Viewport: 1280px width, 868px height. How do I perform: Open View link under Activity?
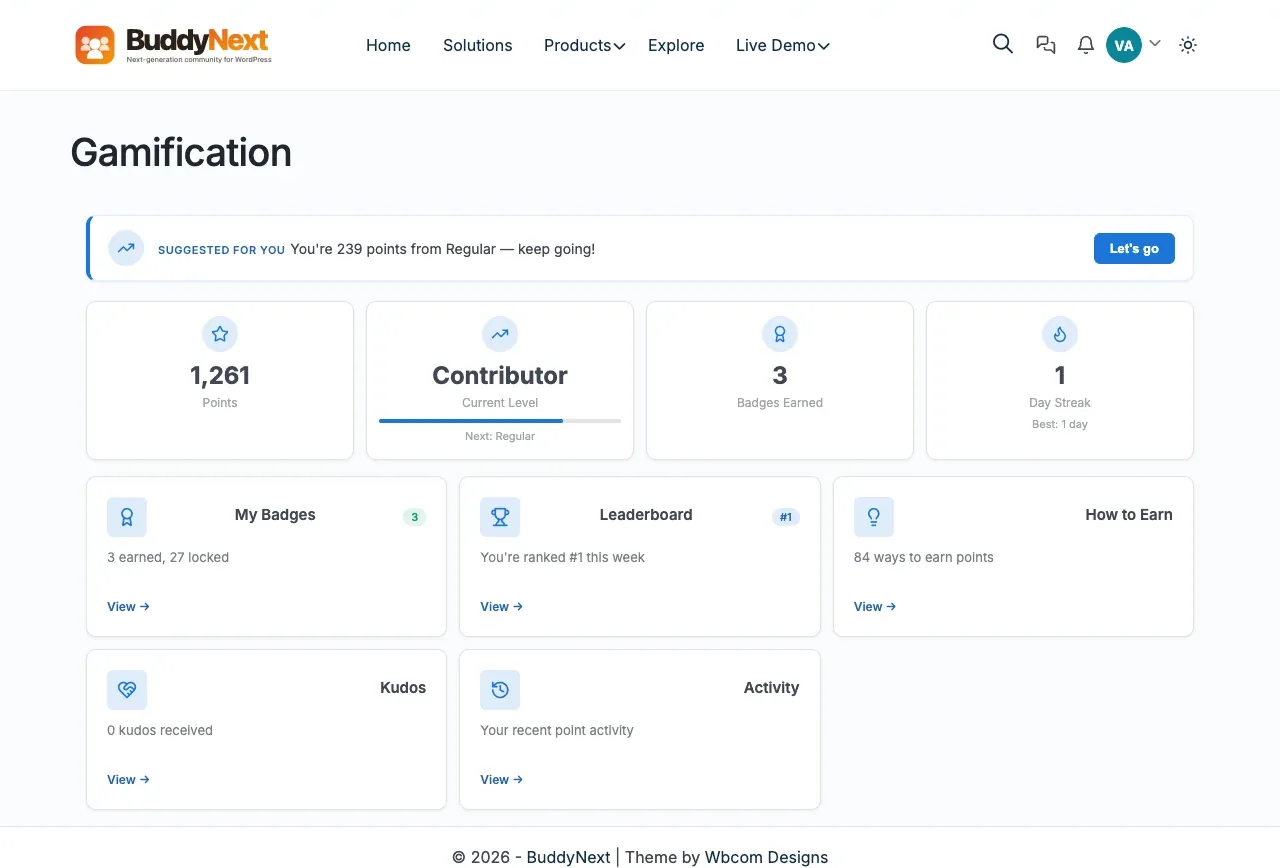[502, 780]
